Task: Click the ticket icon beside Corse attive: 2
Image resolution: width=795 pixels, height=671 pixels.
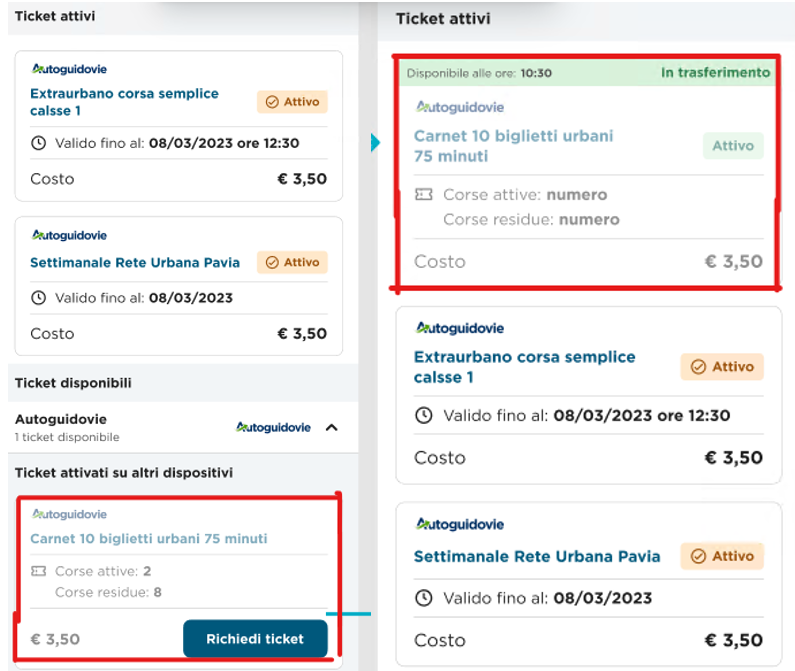Action: point(39,571)
